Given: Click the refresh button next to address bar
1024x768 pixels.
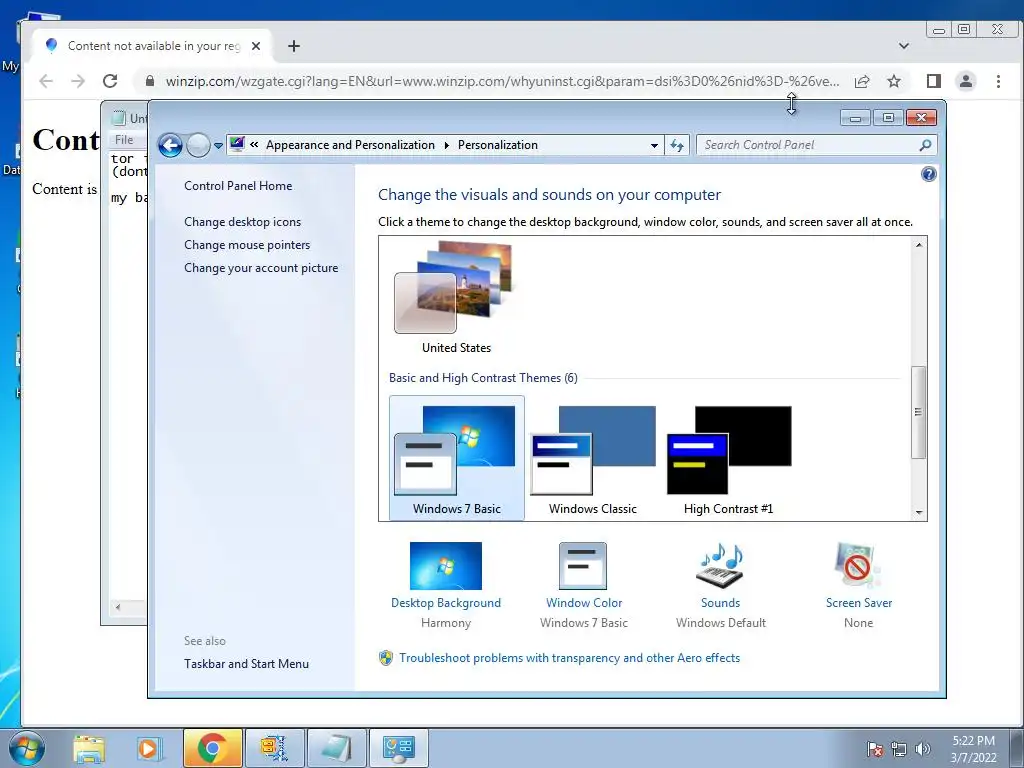Looking at the screenshot, I should (677, 145).
